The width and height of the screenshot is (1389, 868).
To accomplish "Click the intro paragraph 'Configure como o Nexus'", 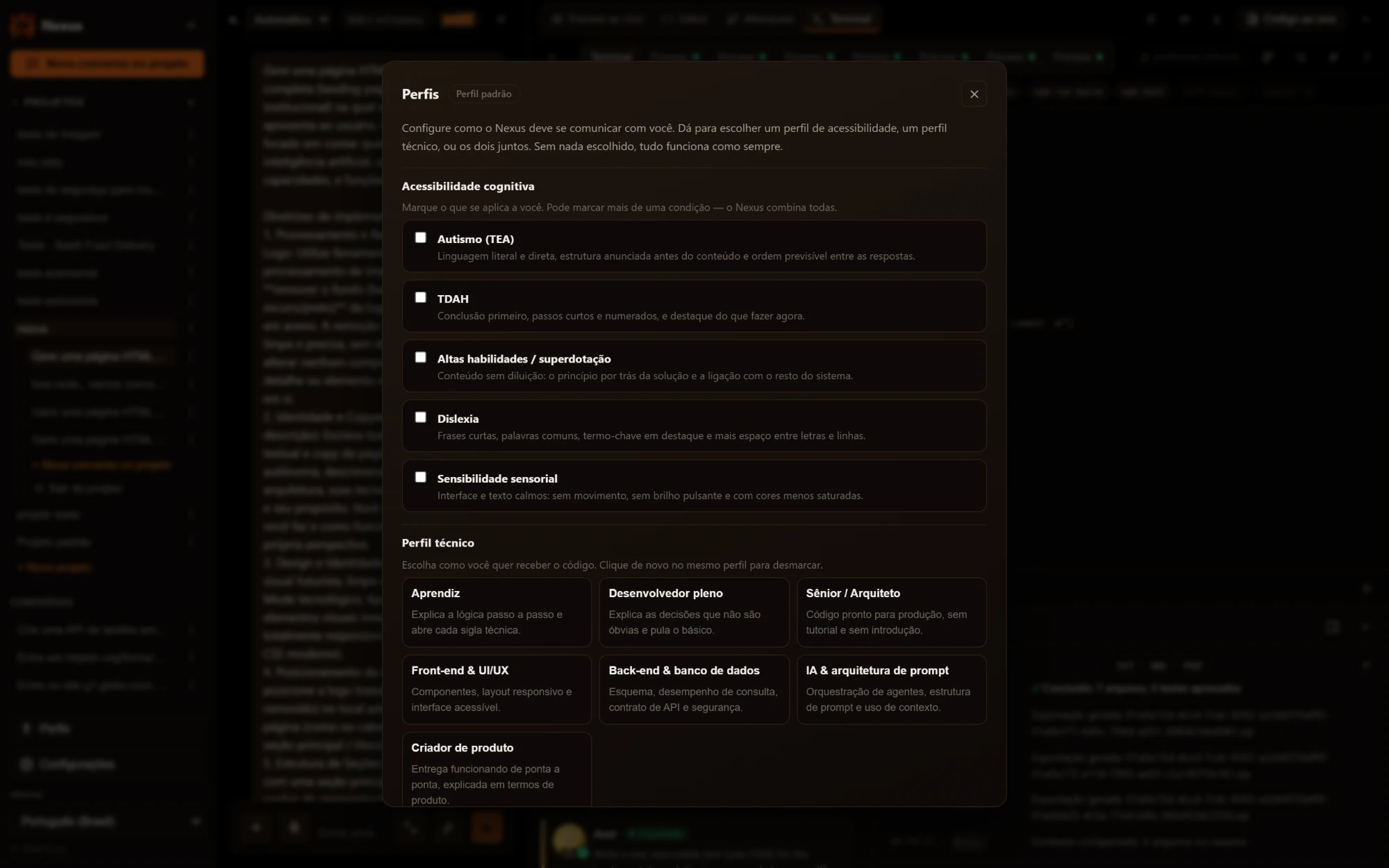I will point(674,137).
